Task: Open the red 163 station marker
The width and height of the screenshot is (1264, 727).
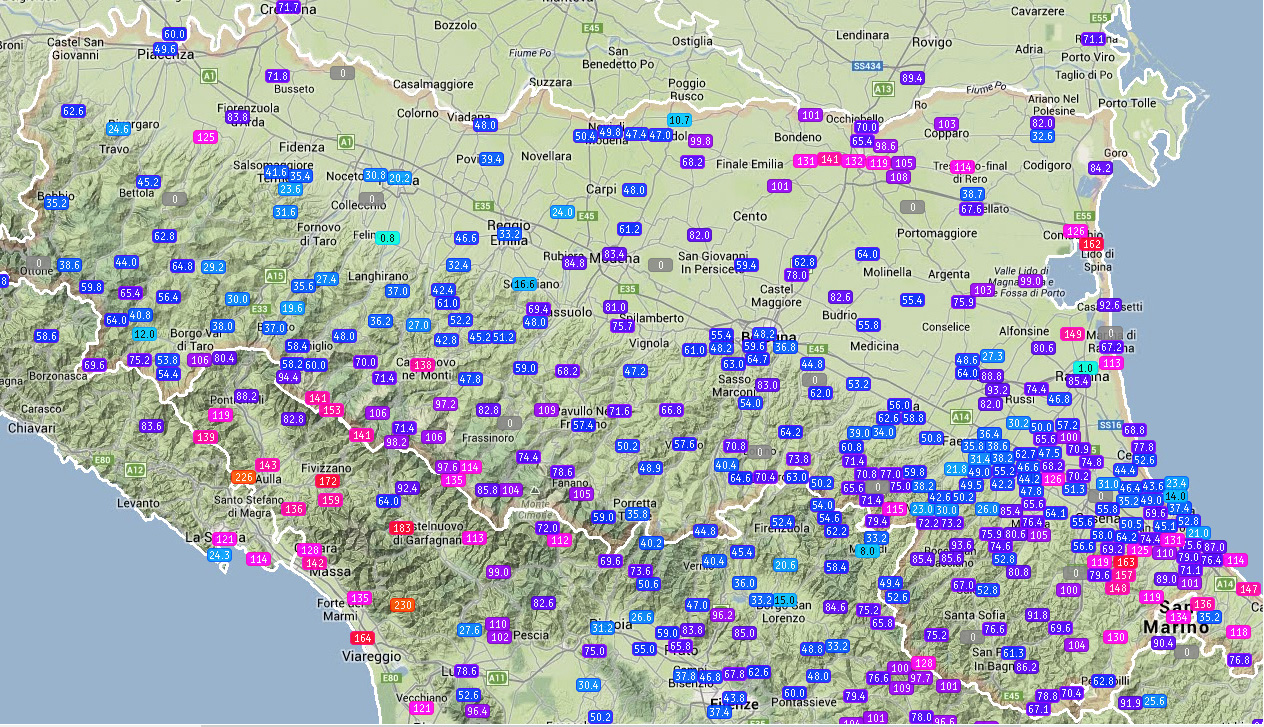Action: point(1124,562)
